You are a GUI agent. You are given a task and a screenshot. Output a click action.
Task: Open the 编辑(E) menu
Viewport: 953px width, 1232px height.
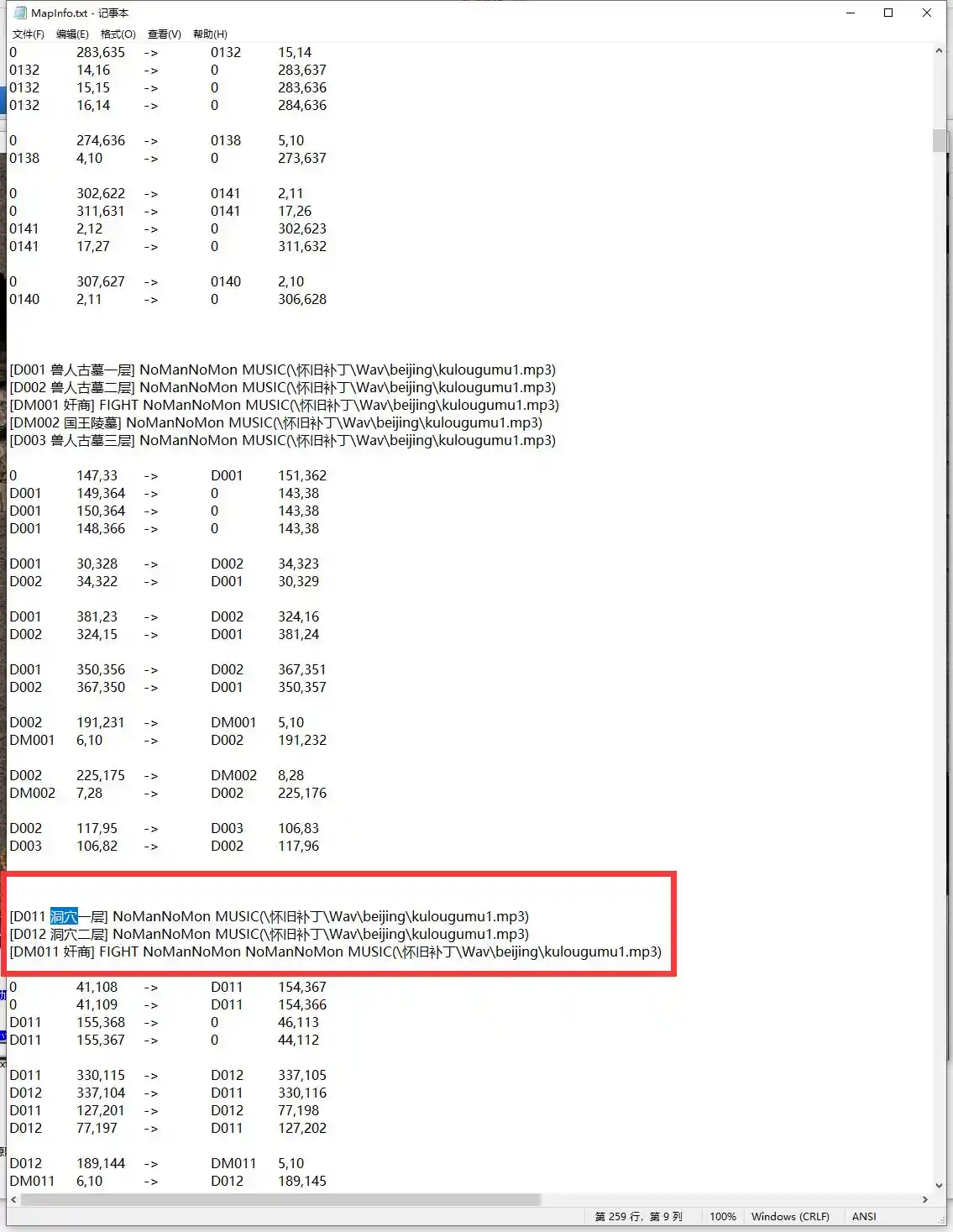[72, 34]
